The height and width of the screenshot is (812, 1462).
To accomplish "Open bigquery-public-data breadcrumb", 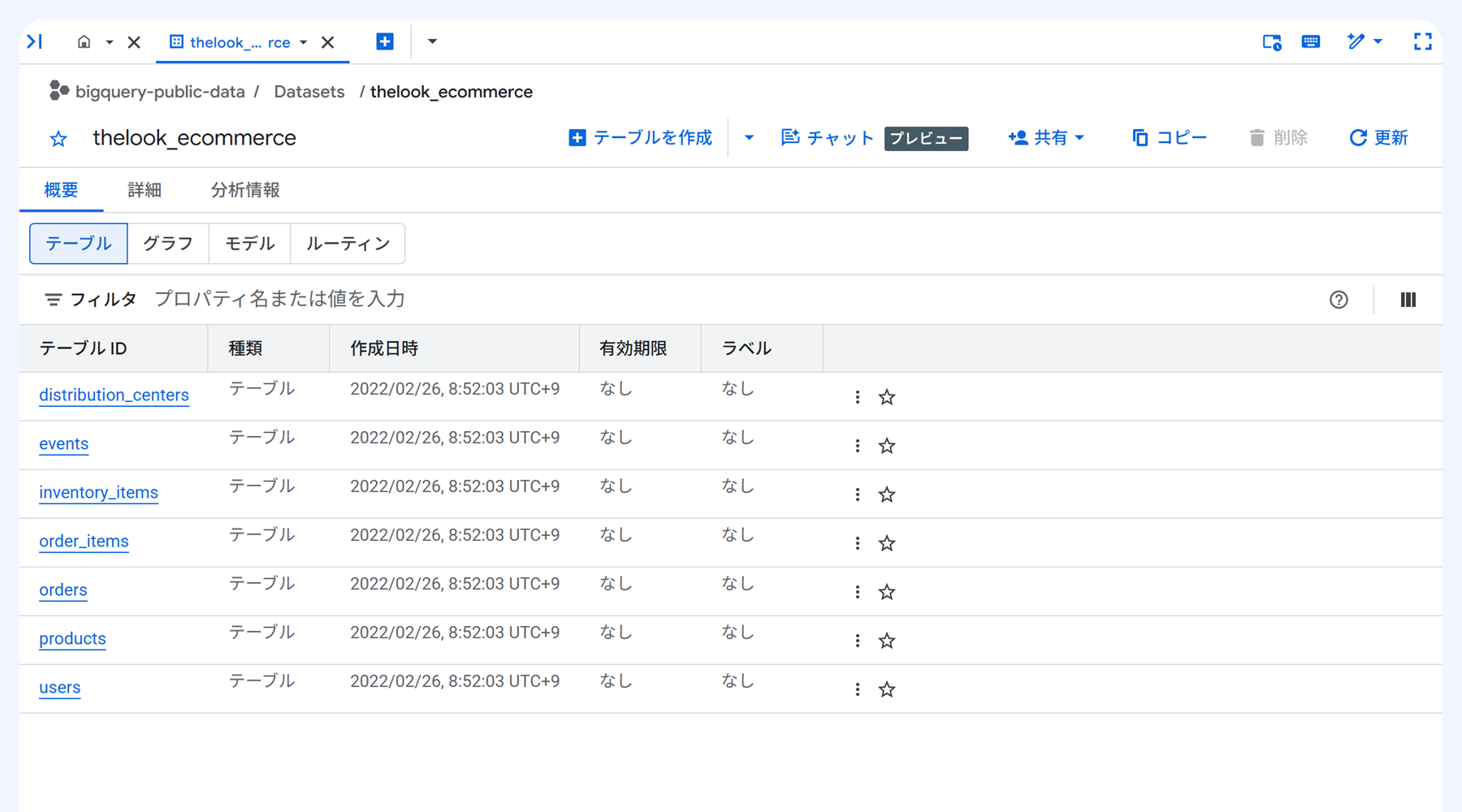I will (x=160, y=92).
